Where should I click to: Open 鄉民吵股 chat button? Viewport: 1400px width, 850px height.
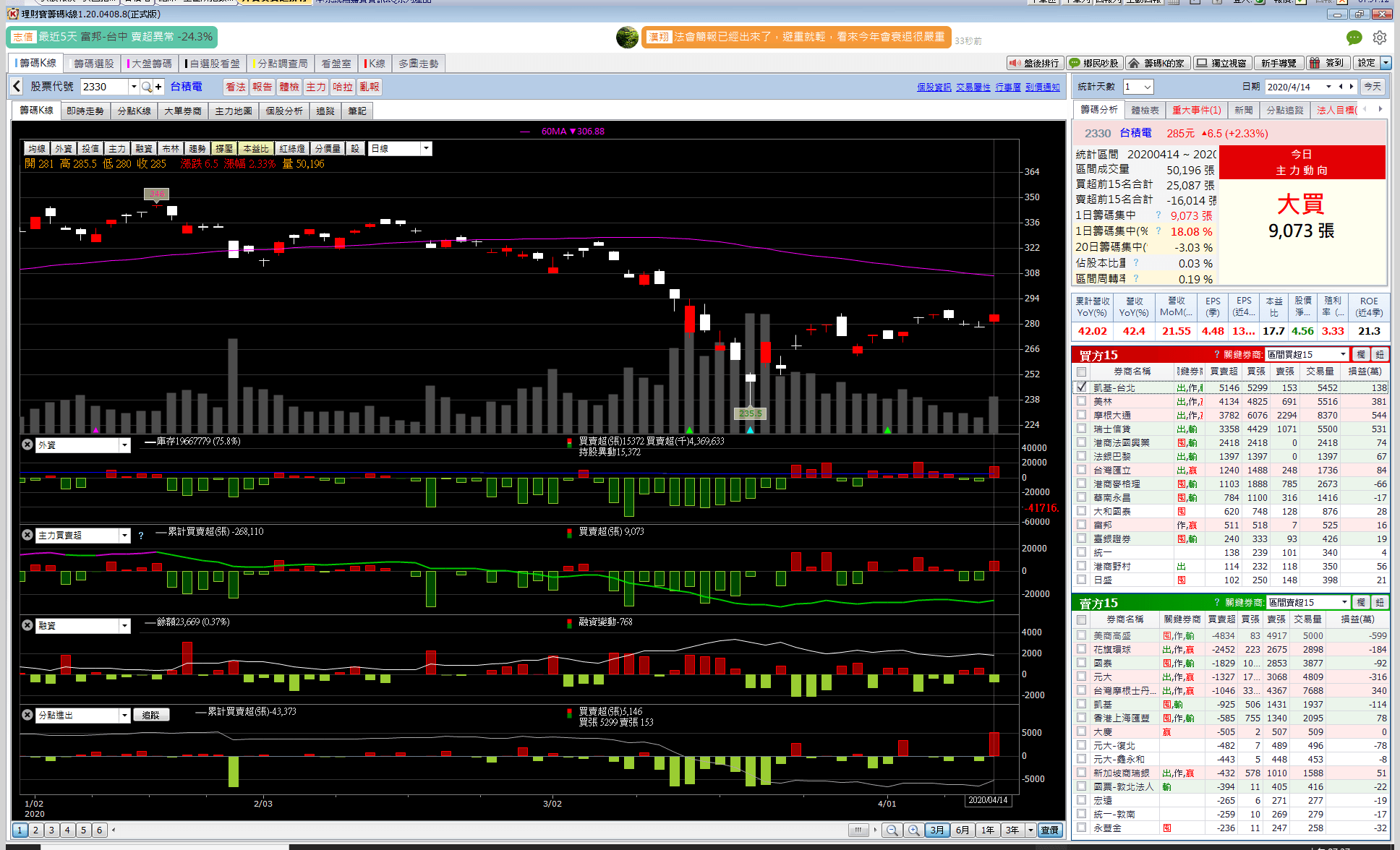[x=1094, y=64]
